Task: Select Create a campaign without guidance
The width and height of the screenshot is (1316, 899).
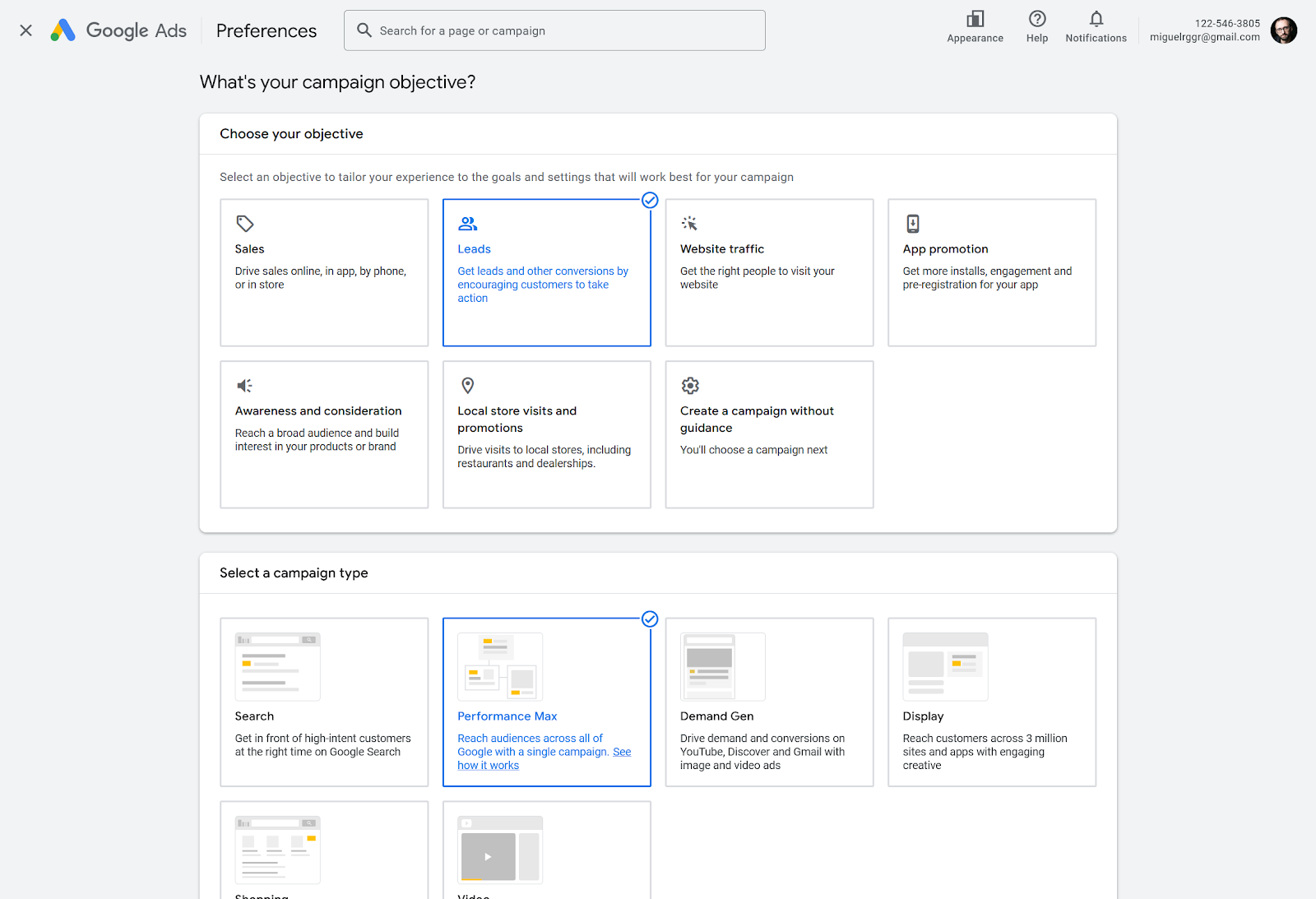Action: [769, 434]
